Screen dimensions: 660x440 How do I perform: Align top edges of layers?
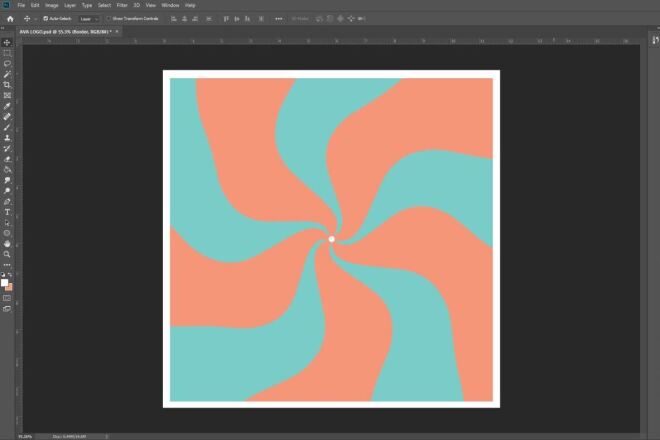click(x=226, y=19)
